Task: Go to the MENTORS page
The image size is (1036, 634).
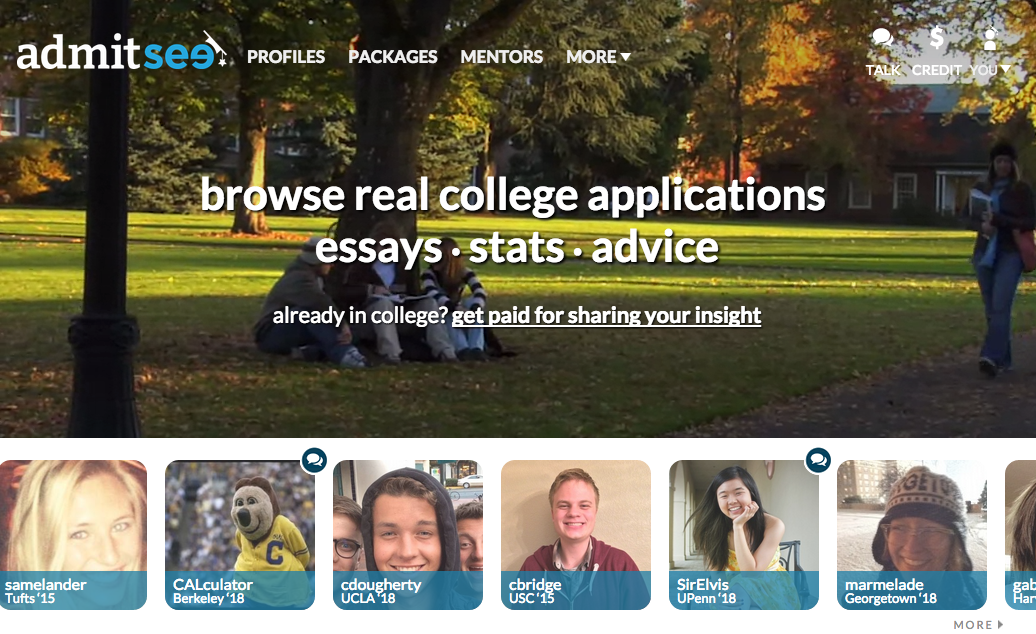Action: click(x=501, y=57)
